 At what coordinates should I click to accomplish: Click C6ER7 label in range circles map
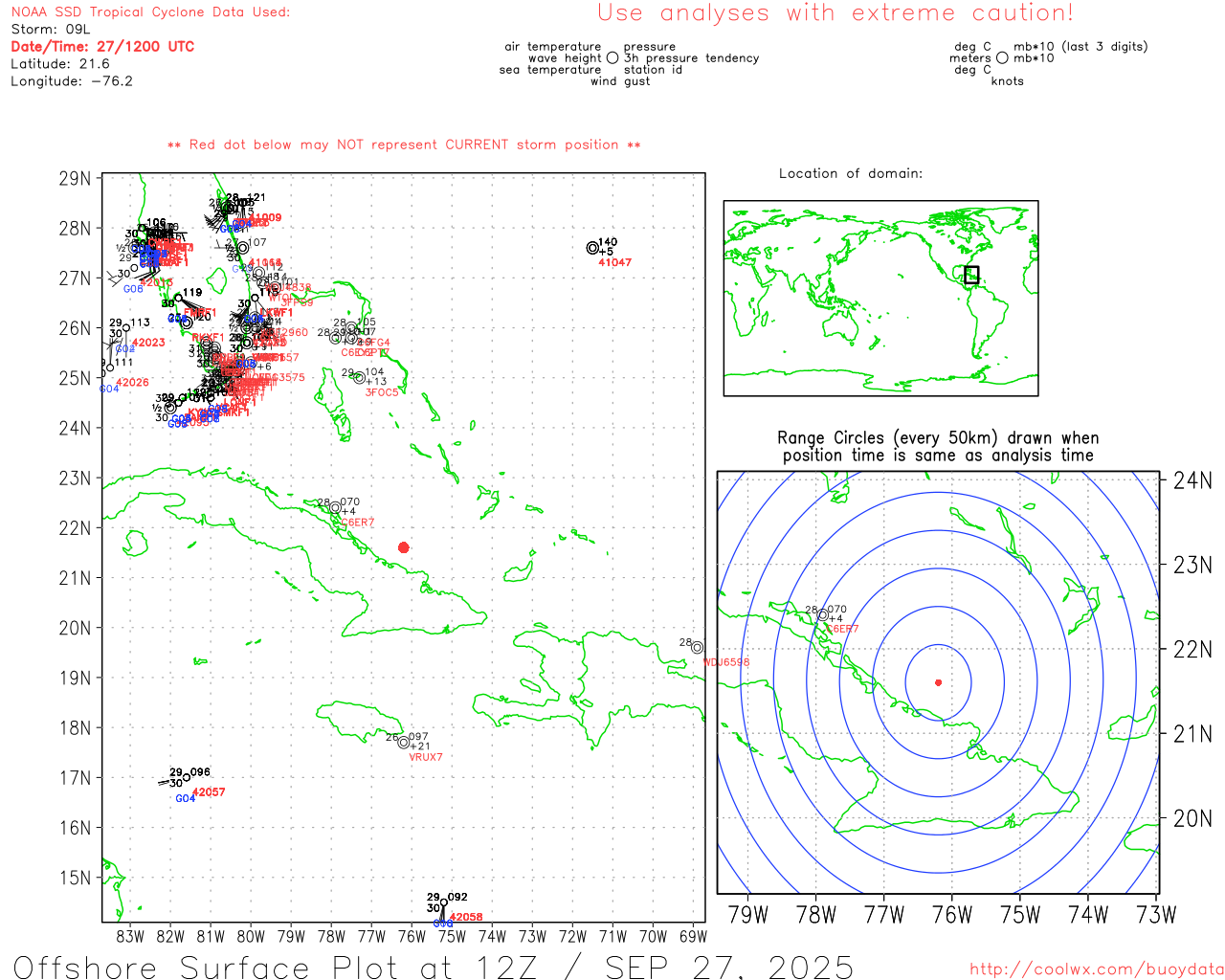coord(842,629)
